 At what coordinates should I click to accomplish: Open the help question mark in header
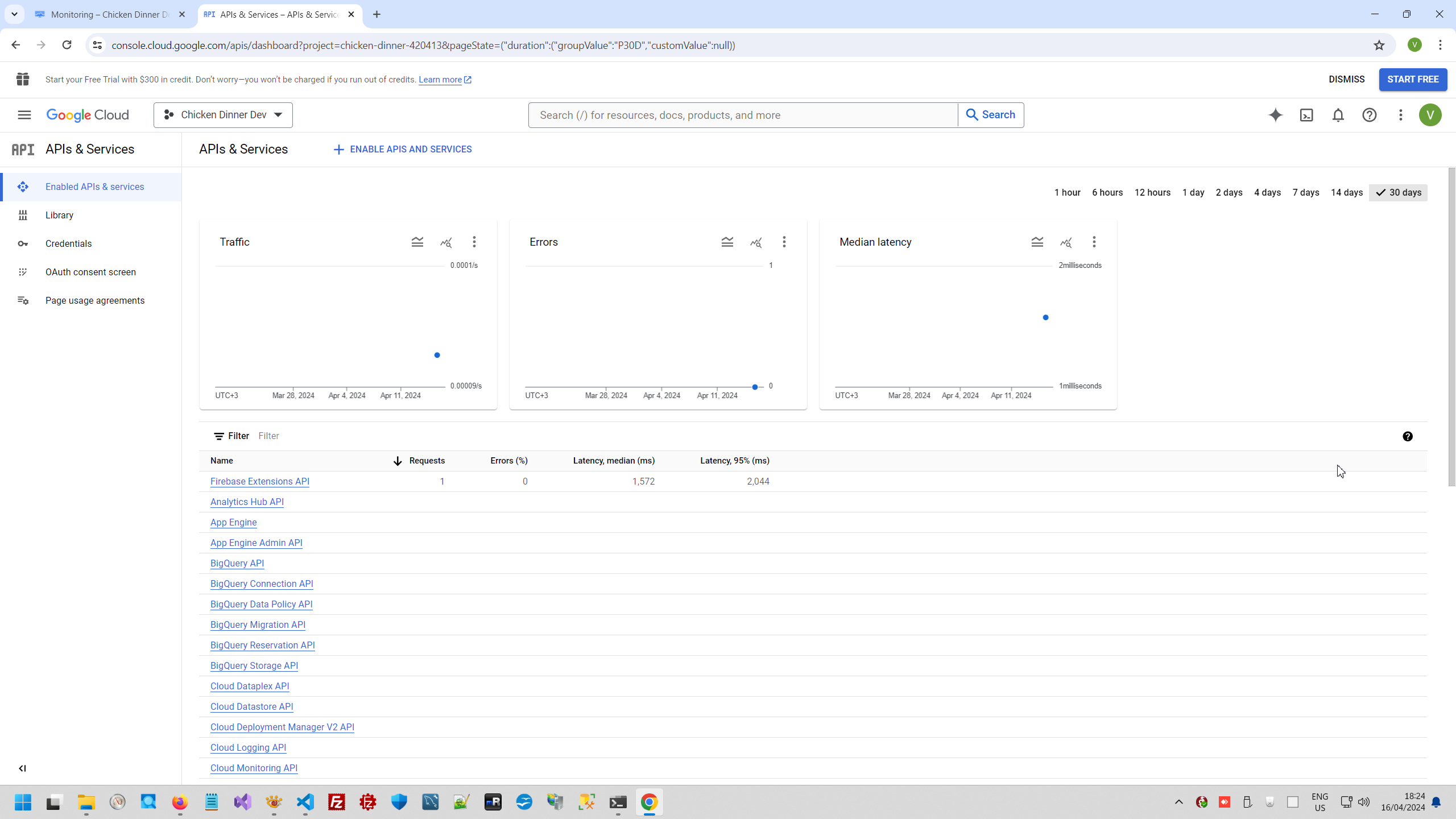[x=1369, y=115]
